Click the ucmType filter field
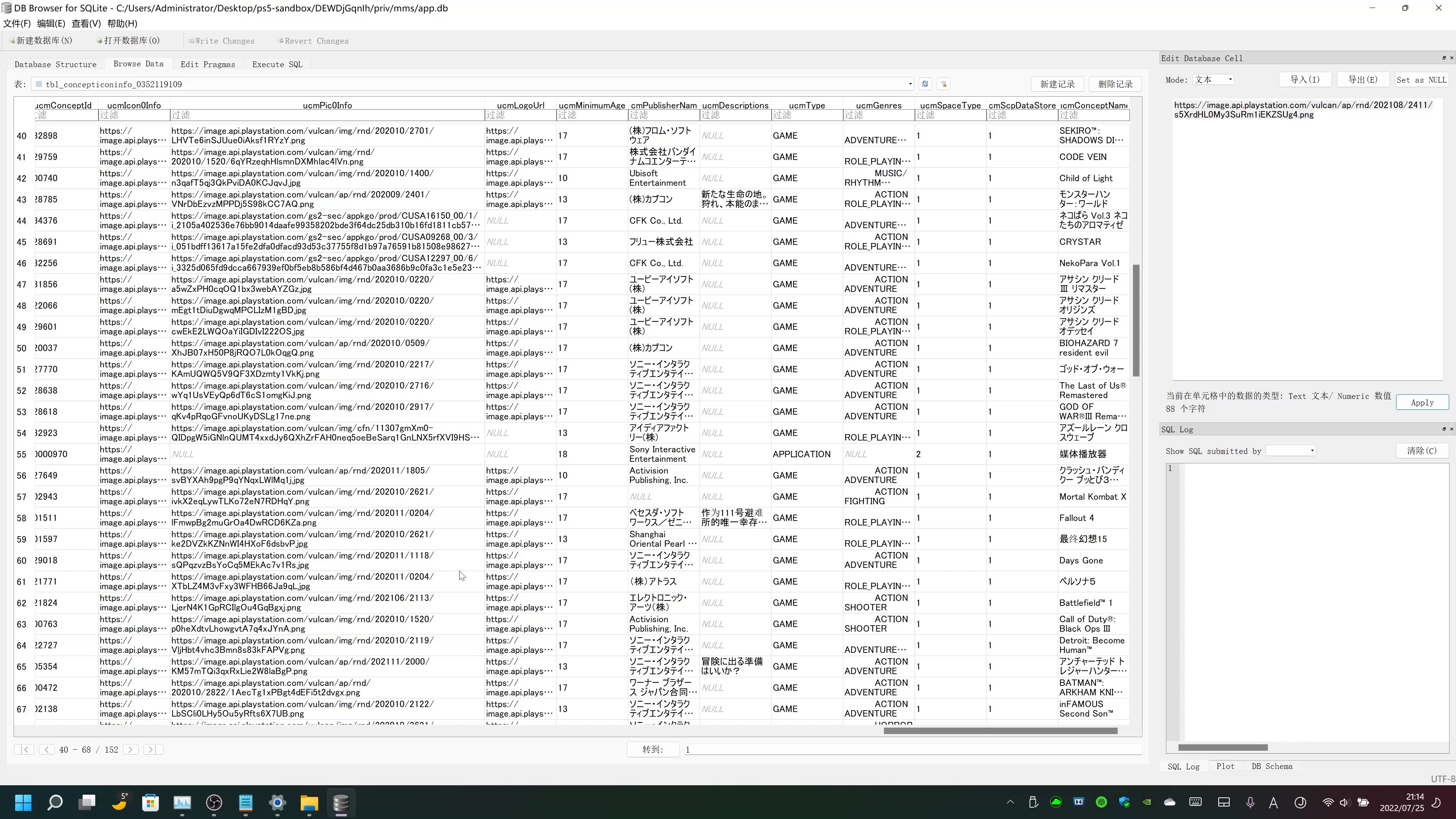The width and height of the screenshot is (1456, 819). tap(806, 115)
